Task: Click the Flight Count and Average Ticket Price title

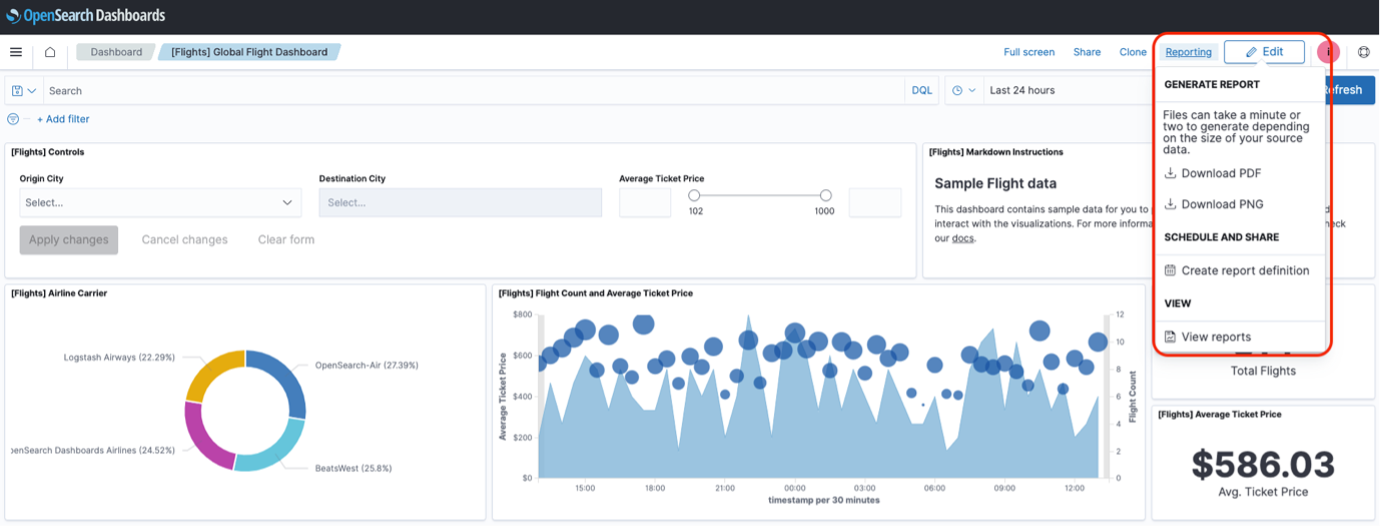Action: [x=595, y=293]
